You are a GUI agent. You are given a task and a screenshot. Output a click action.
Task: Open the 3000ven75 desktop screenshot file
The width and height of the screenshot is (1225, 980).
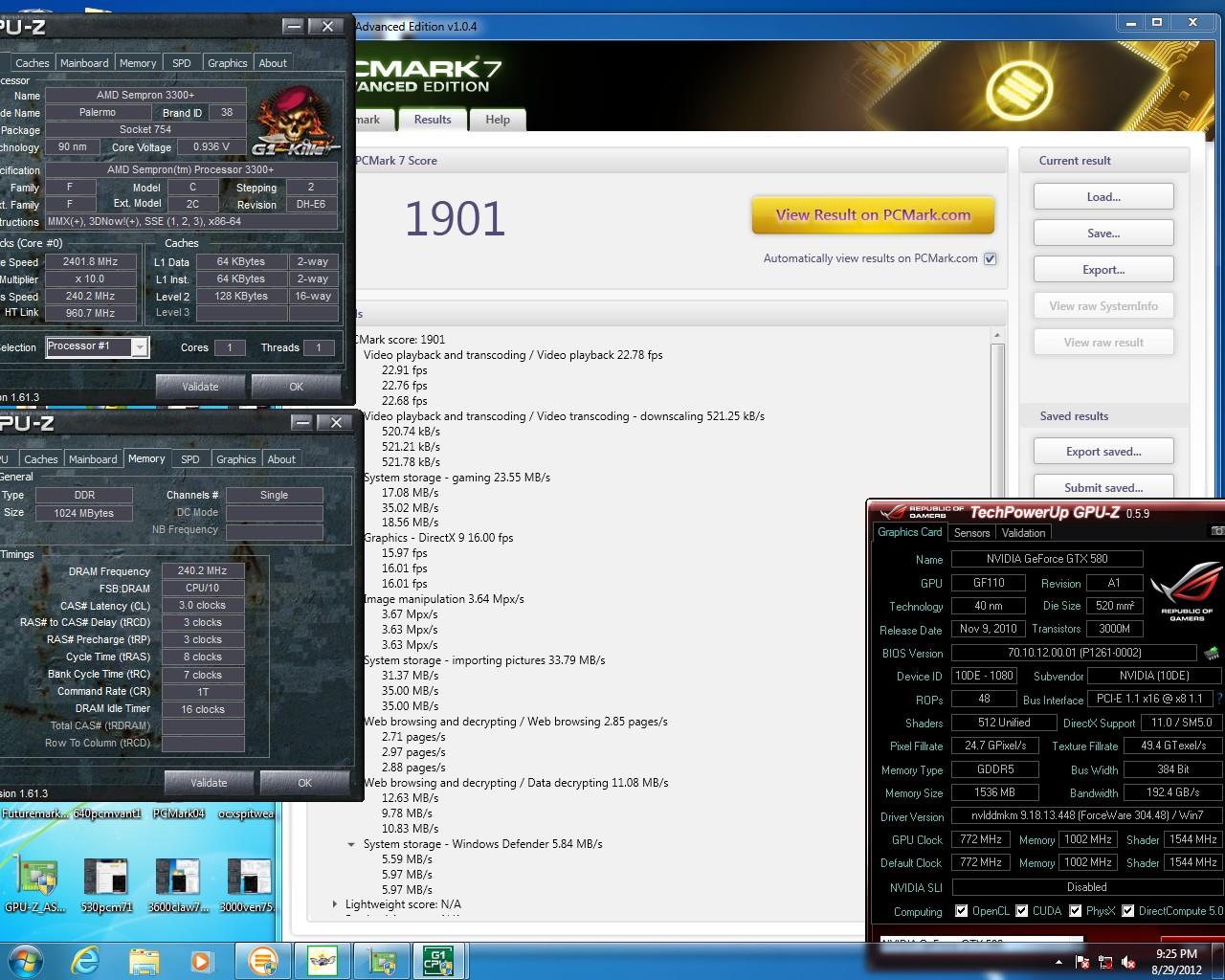click(x=249, y=885)
